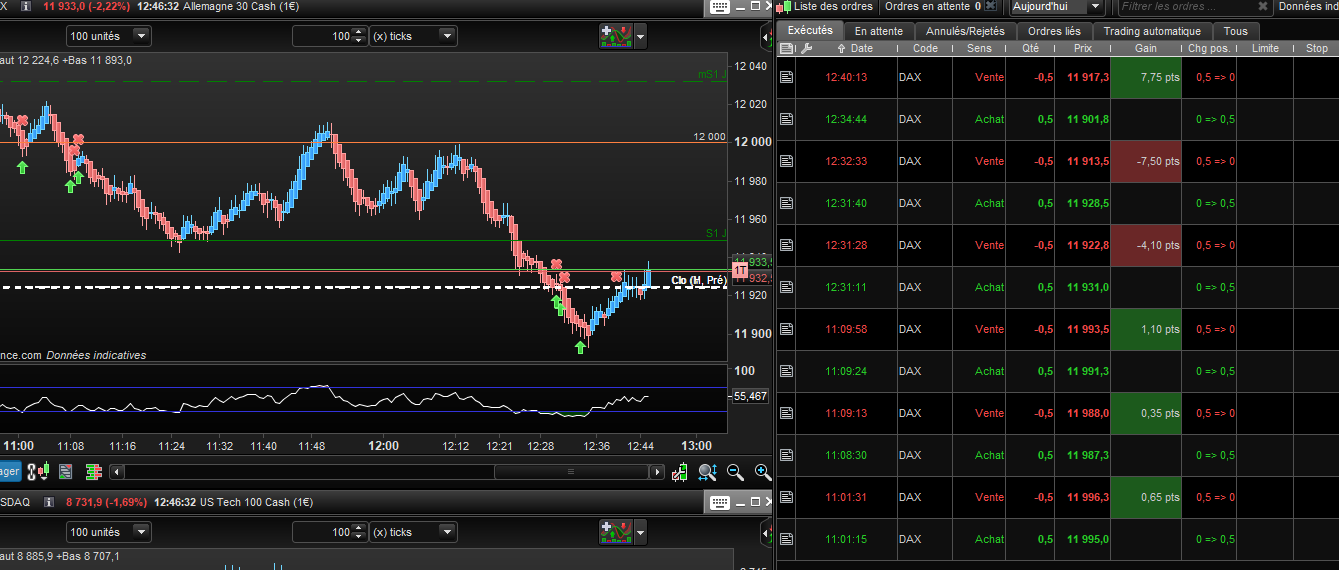Sort orders by the Sens column header
Screen dimensions: 1339x570
[979, 48]
